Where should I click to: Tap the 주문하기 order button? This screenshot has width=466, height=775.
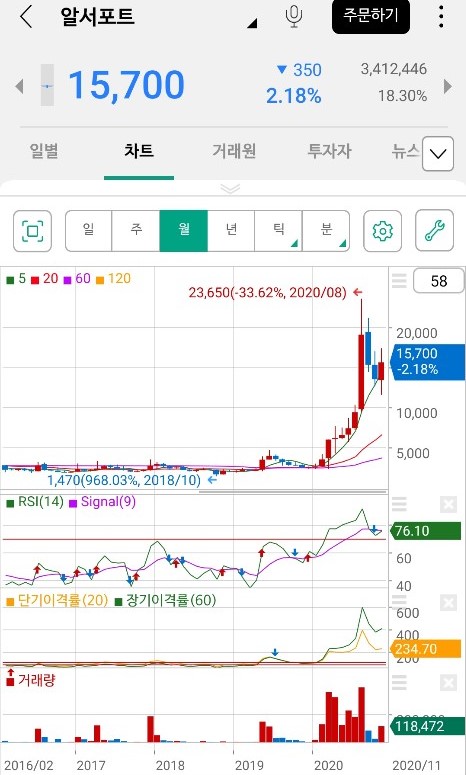tap(371, 16)
